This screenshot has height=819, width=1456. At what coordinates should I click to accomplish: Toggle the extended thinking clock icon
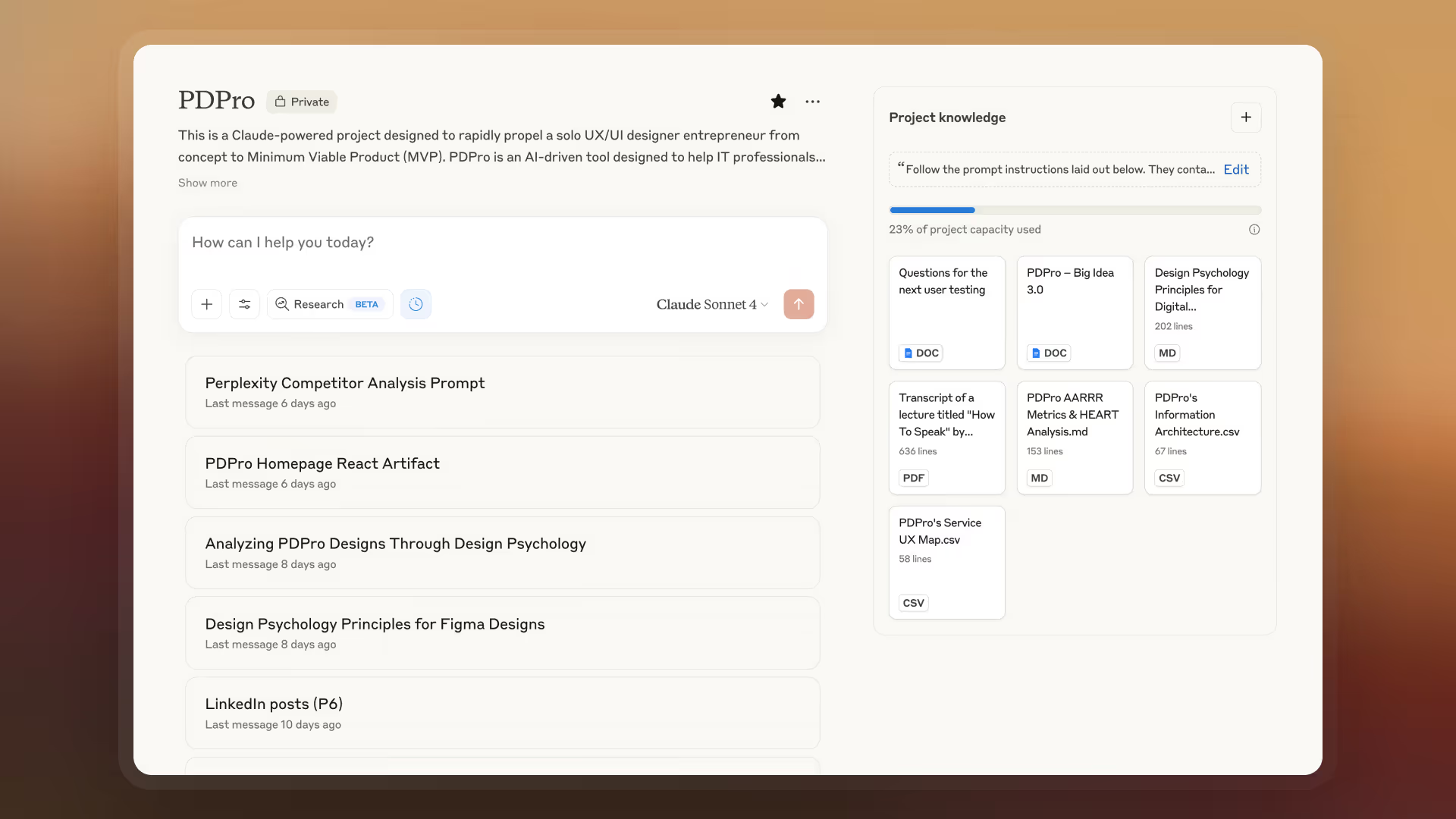416,304
